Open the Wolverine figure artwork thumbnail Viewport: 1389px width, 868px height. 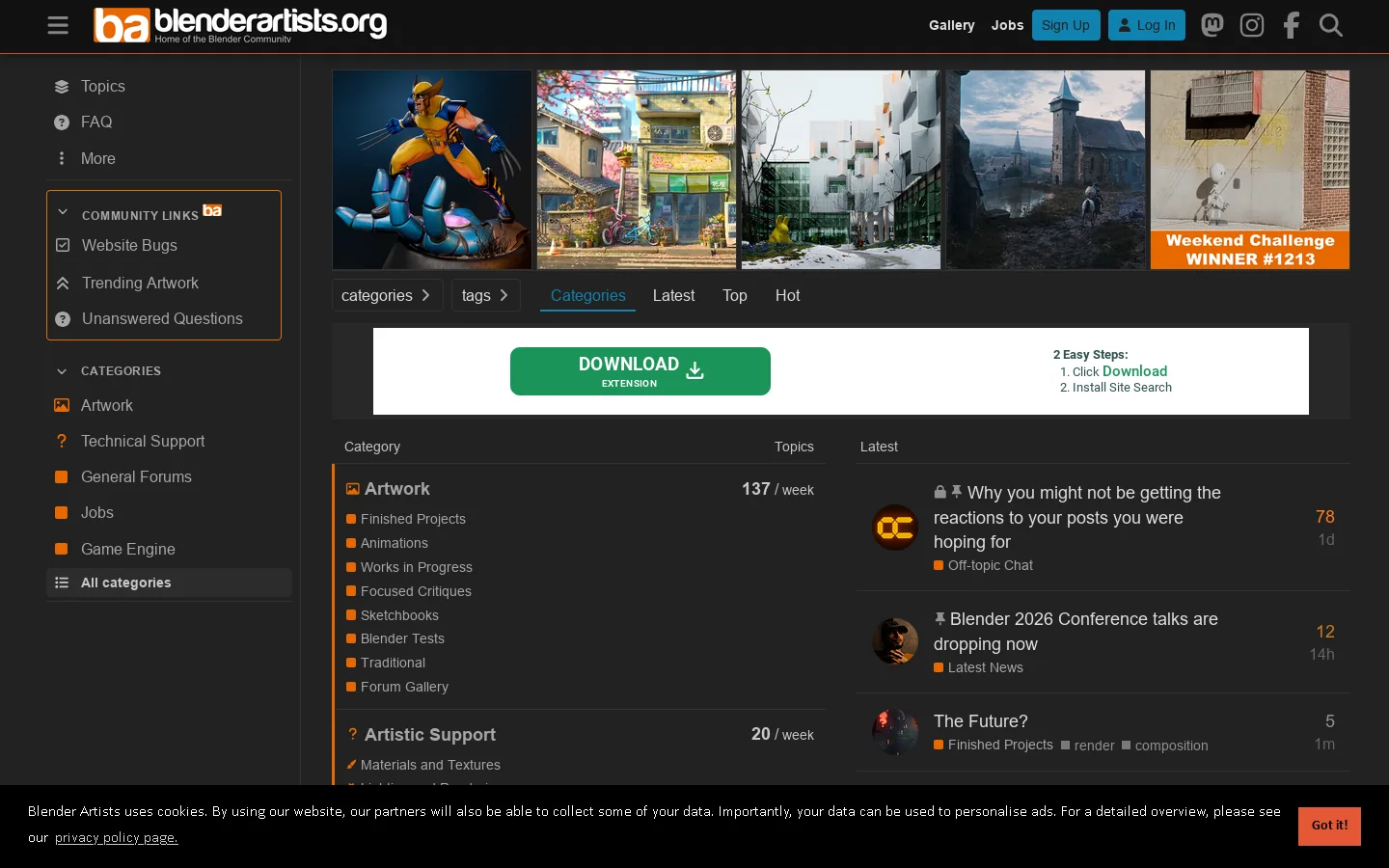point(432,170)
